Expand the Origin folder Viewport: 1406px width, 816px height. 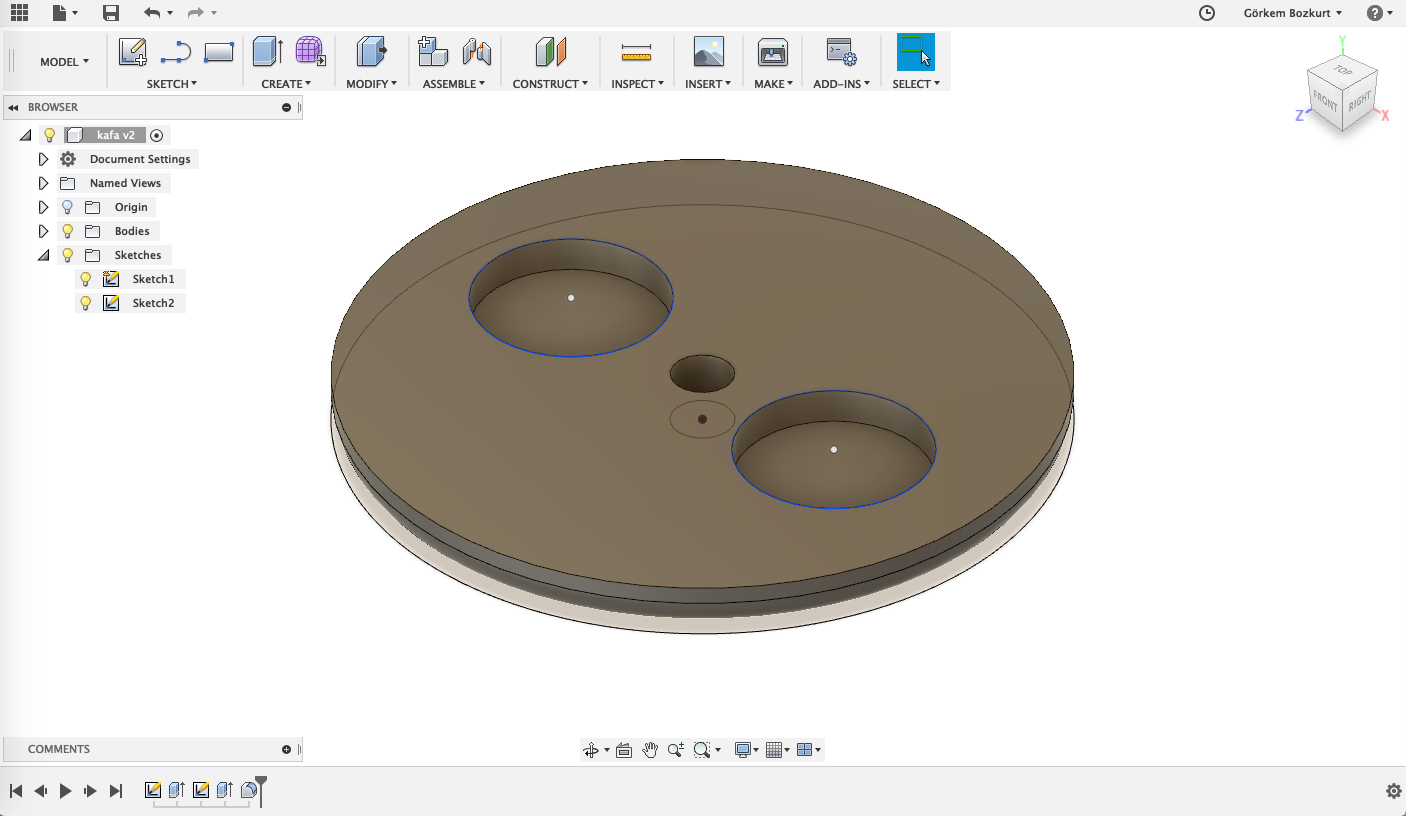[x=43, y=207]
